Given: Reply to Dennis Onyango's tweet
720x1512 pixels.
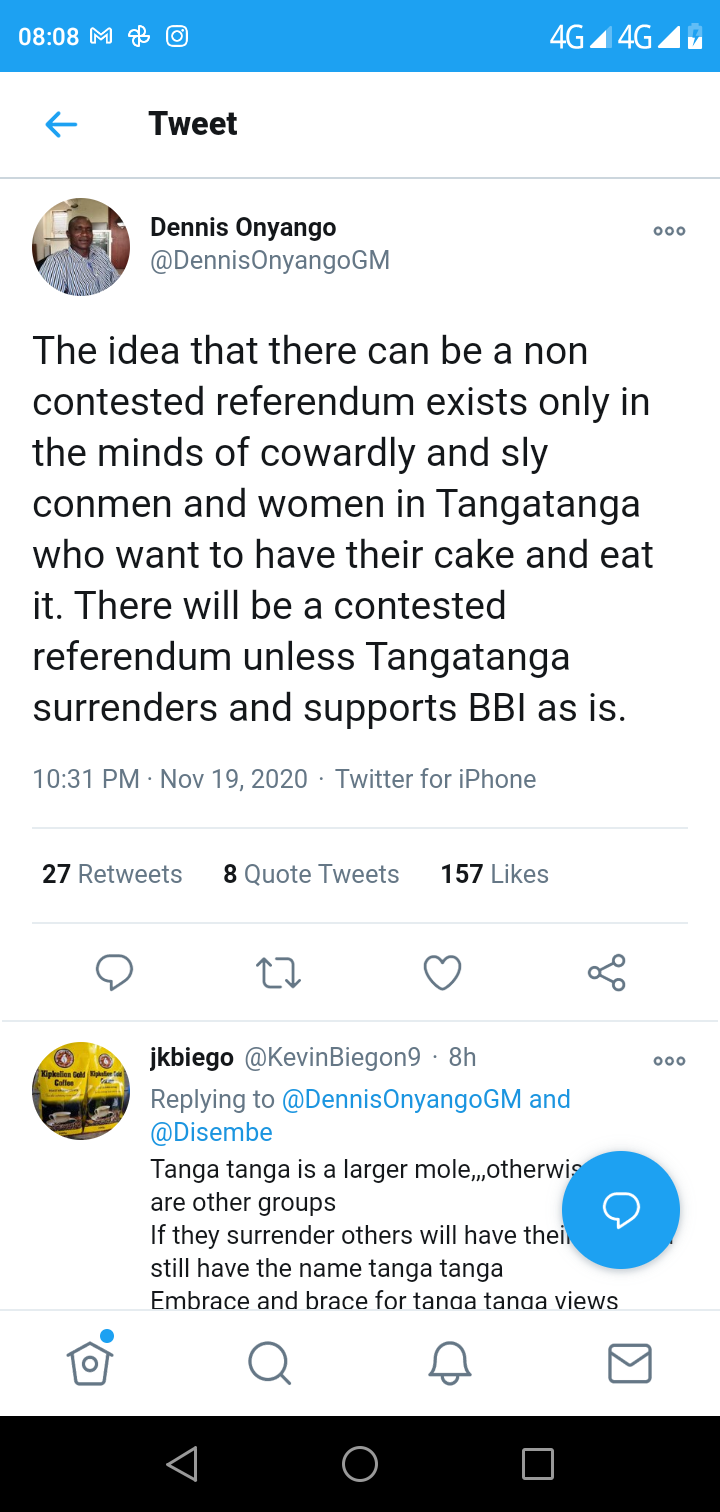Looking at the screenshot, I should click(x=114, y=972).
